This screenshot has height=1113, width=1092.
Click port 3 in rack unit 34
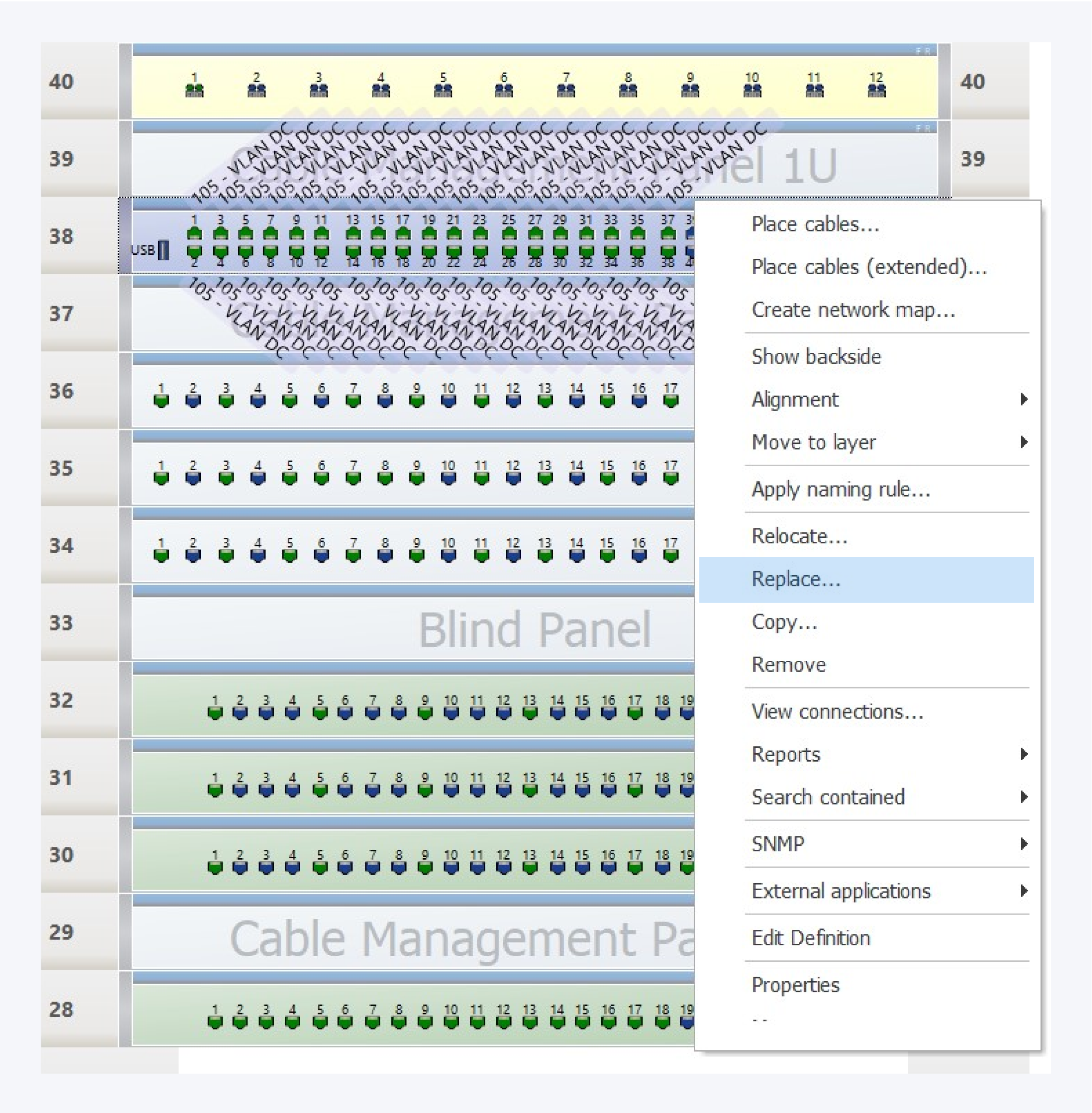226,554
